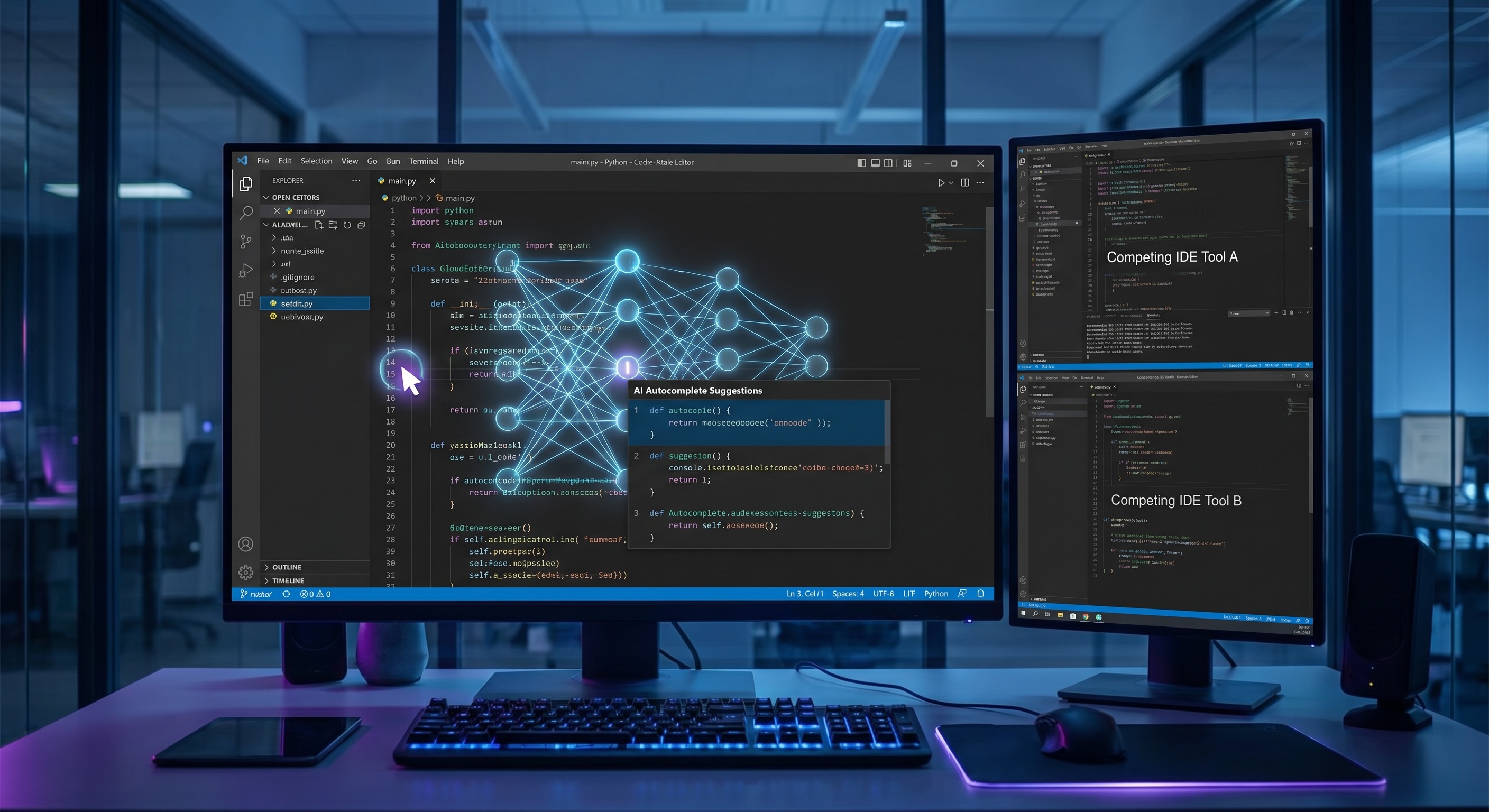The image size is (1489, 812).
Task: Click the notifications bell in status bar
Action: [981, 594]
